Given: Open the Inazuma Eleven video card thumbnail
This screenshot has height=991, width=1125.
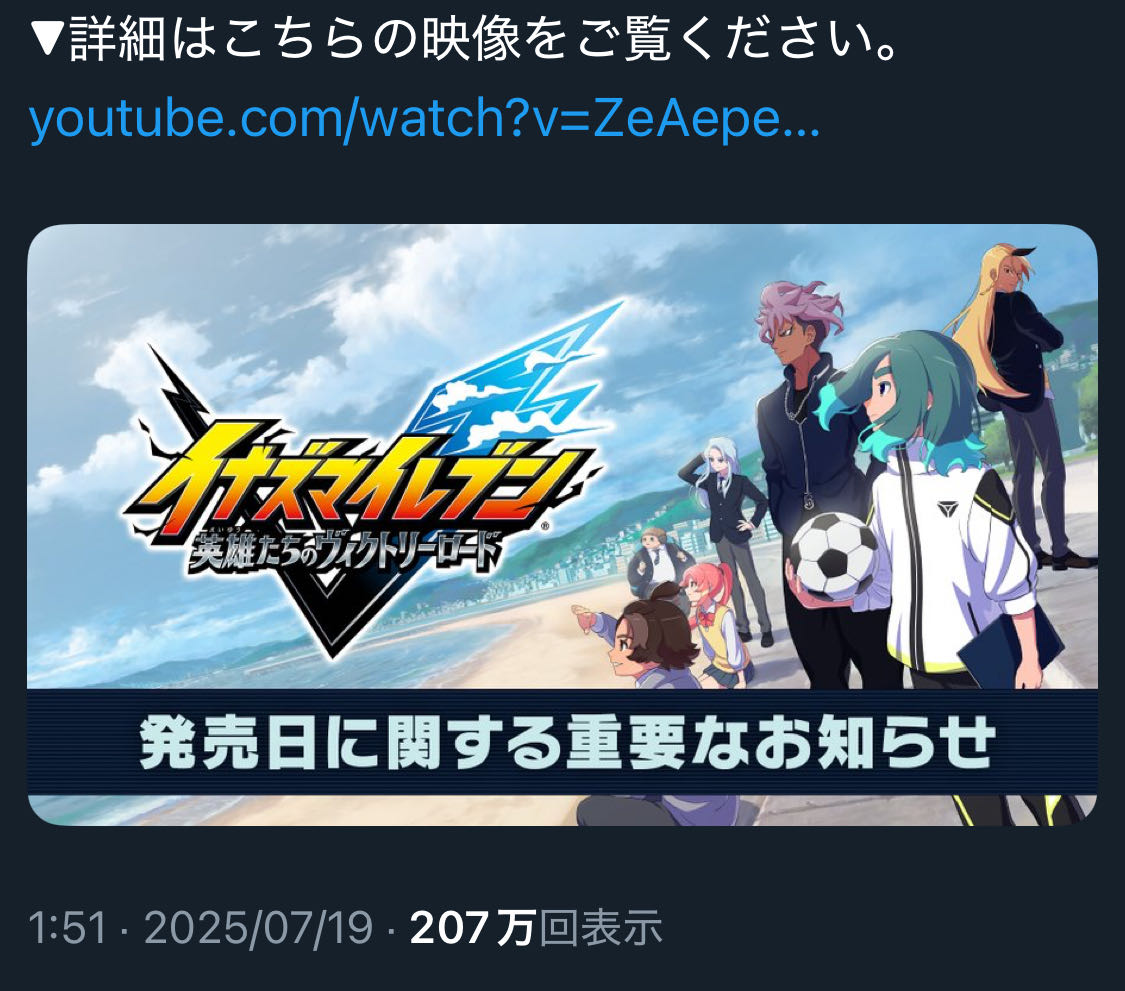Looking at the screenshot, I should pyautogui.click(x=562, y=525).
